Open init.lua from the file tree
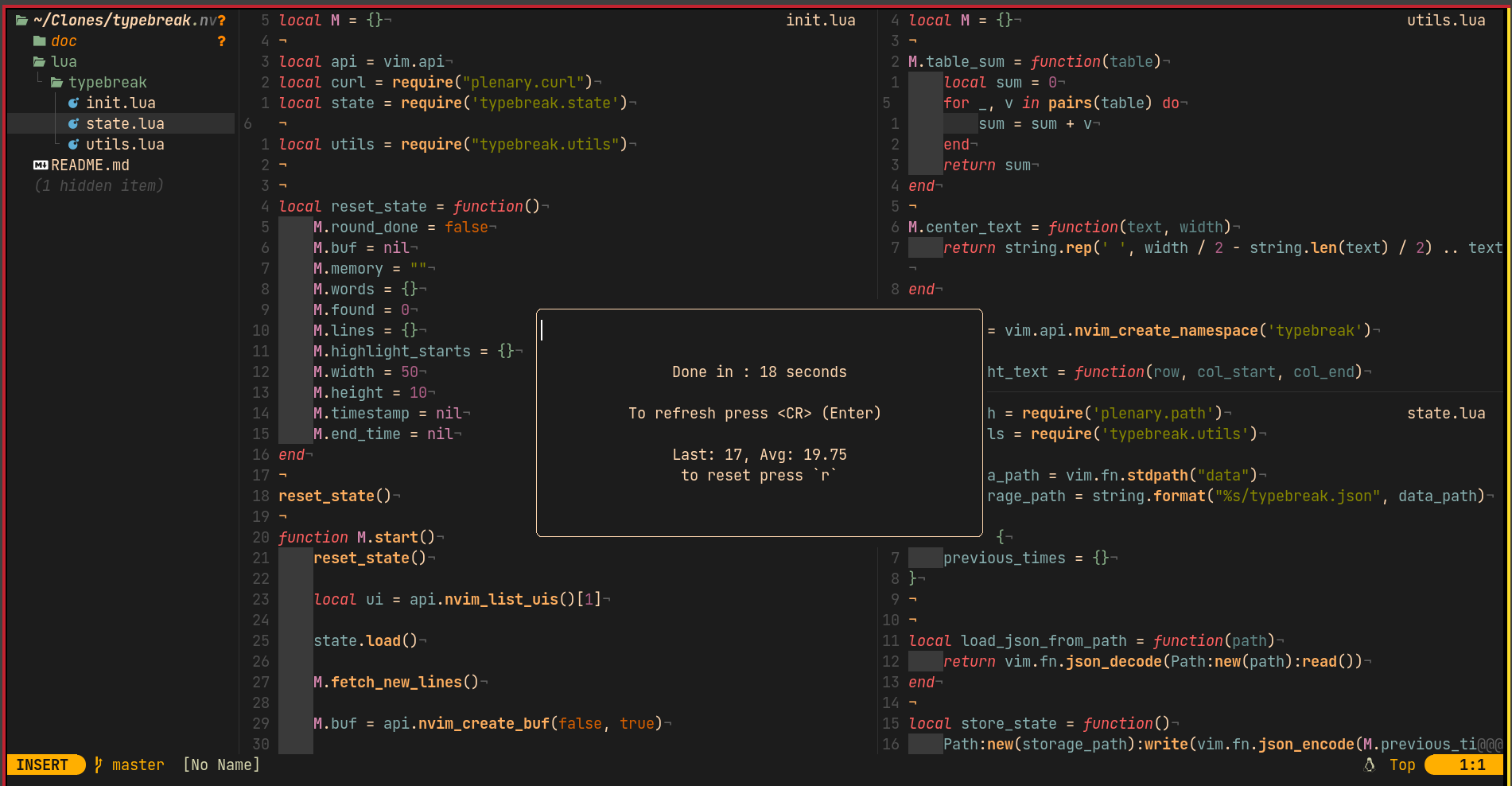The height and width of the screenshot is (786, 1512). [x=121, y=103]
